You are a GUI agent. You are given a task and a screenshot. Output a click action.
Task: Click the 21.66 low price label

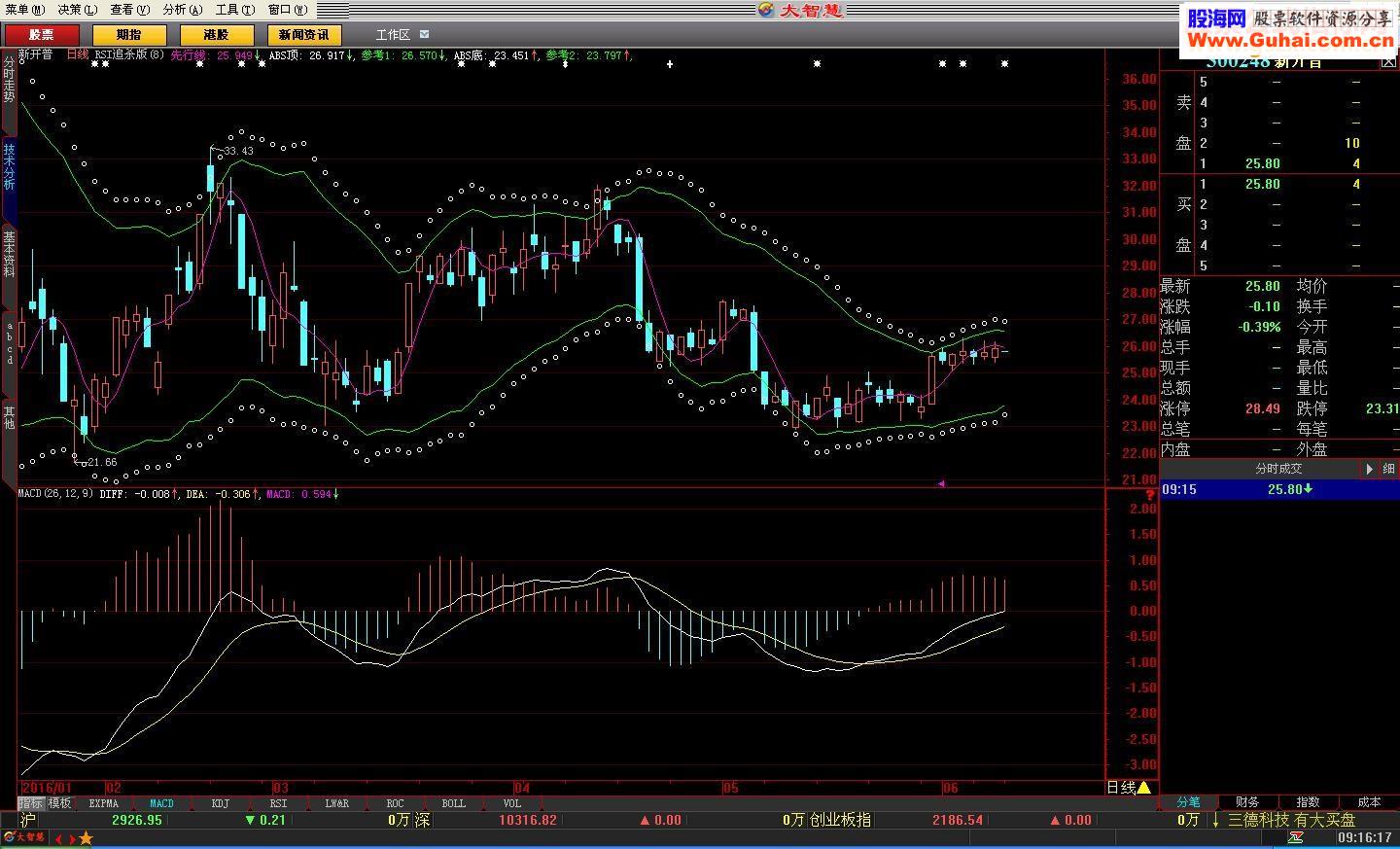coord(102,462)
